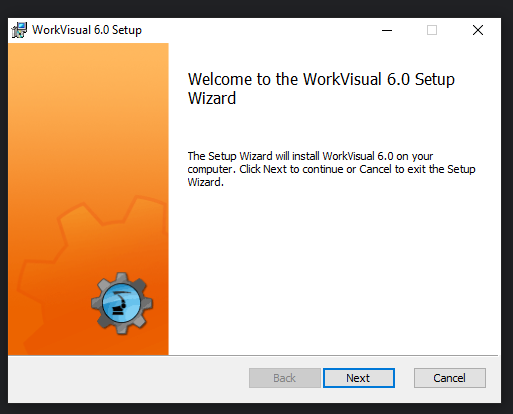This screenshot has height=414, width=513.
Task: Click the robot arm symbol inside the logo
Action: click(120, 303)
